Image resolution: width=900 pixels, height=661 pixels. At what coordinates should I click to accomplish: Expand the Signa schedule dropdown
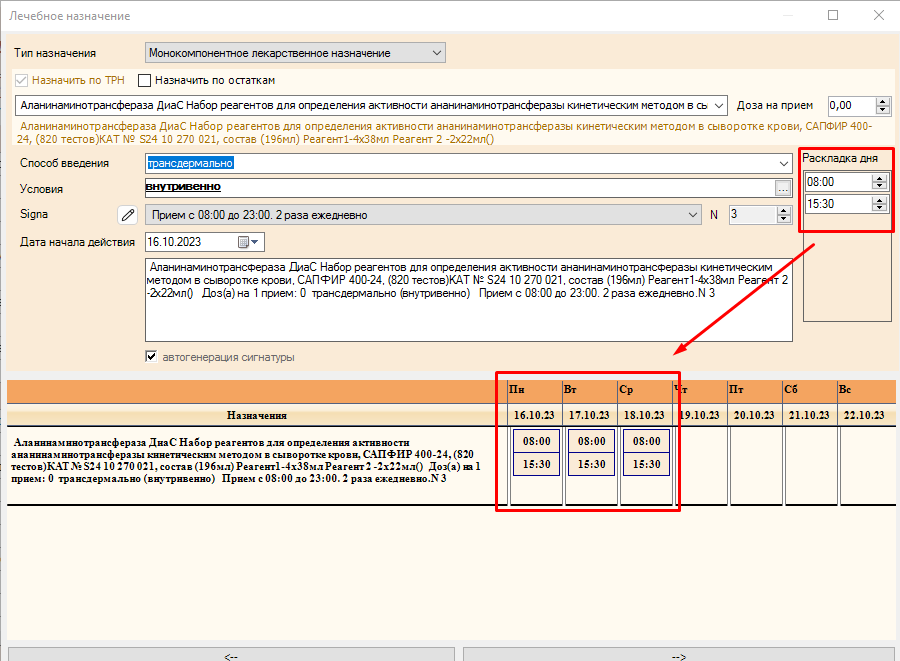point(693,215)
